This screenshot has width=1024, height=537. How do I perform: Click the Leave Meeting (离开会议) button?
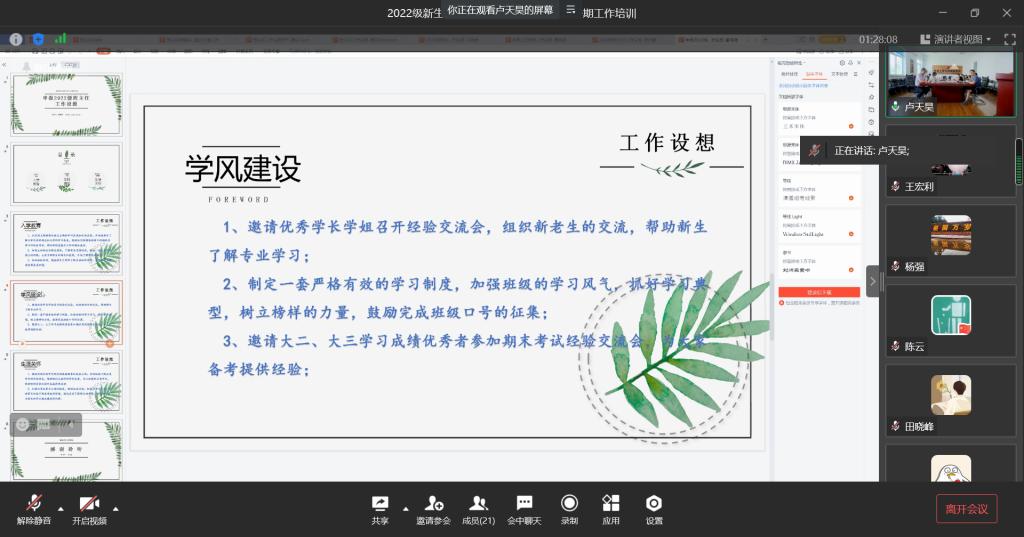[966, 508]
